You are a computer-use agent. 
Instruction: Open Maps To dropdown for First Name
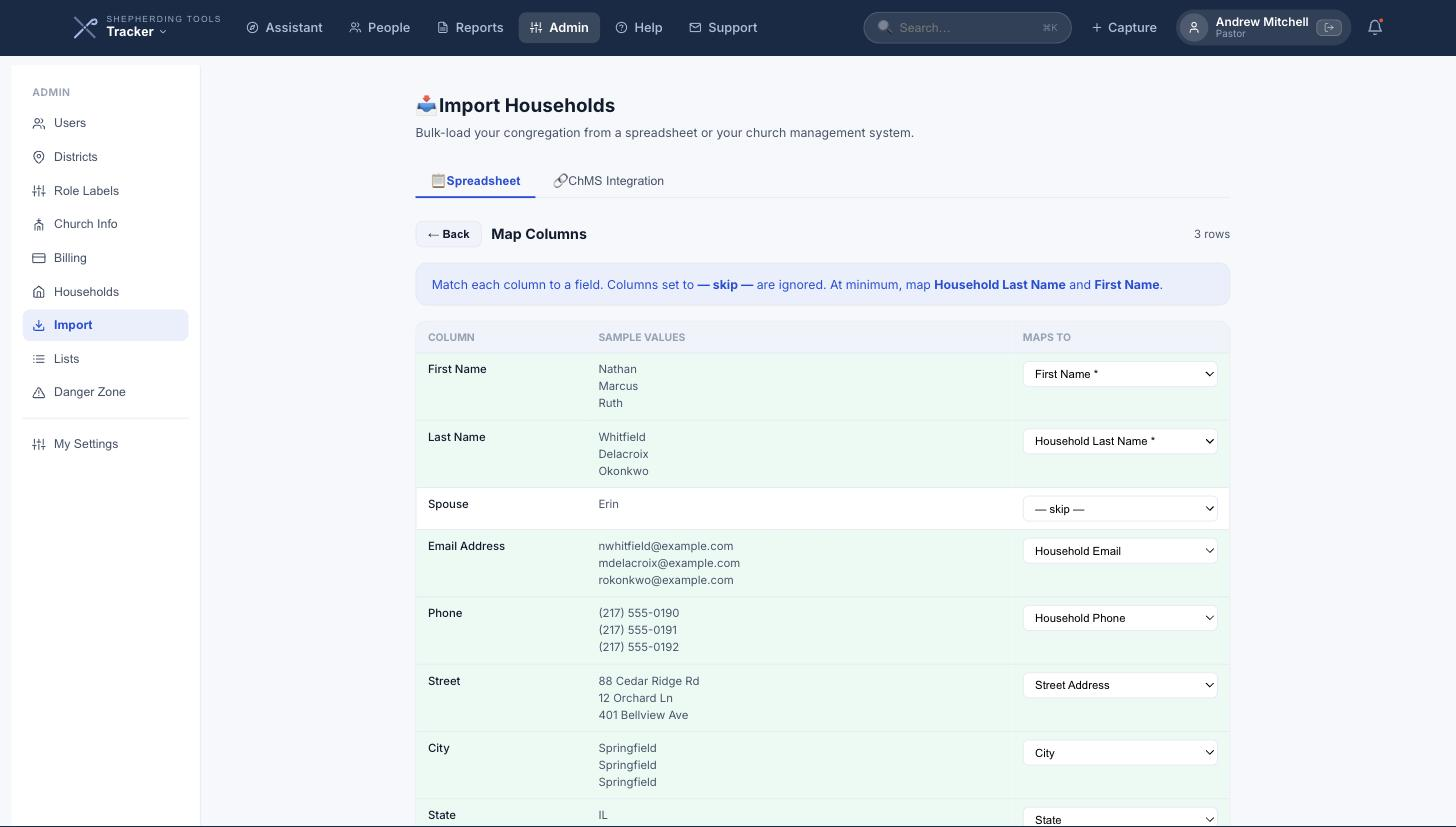pyautogui.click(x=1120, y=374)
